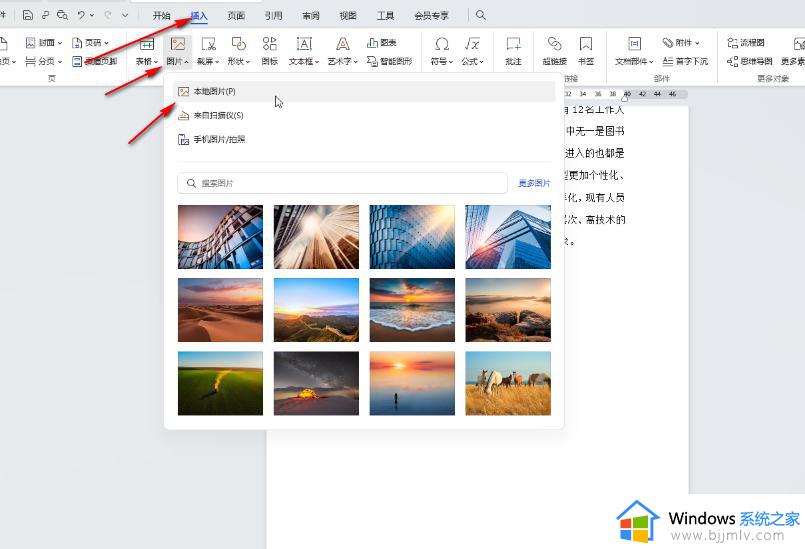Open the 更多图片 link
The height and width of the screenshot is (549, 805).
(x=534, y=183)
